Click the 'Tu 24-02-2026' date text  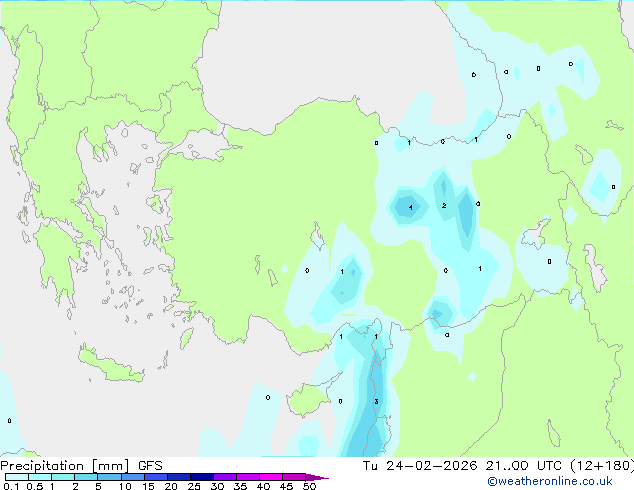coord(420,466)
